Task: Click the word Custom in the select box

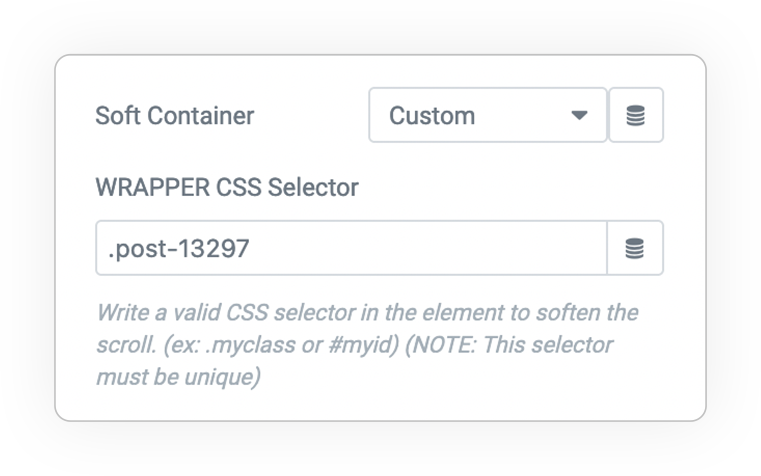Action: click(432, 115)
